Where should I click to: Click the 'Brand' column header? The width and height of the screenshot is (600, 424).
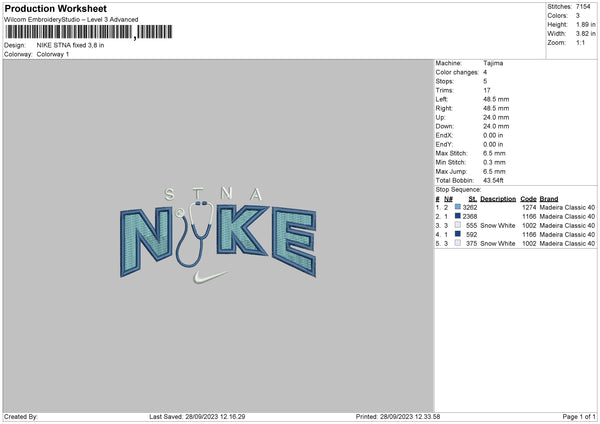549,199
